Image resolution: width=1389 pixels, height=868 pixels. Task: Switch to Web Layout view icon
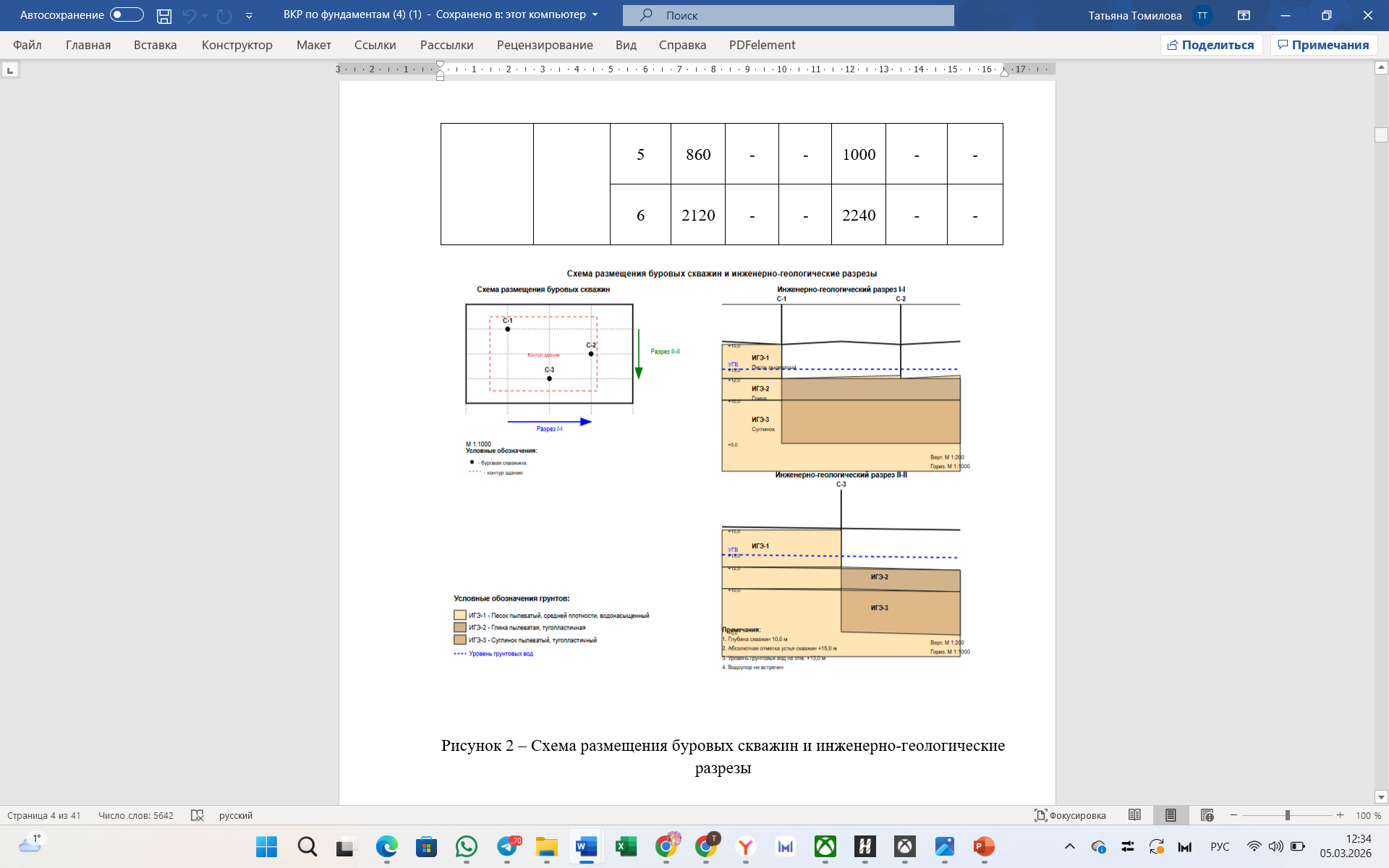point(1207,815)
